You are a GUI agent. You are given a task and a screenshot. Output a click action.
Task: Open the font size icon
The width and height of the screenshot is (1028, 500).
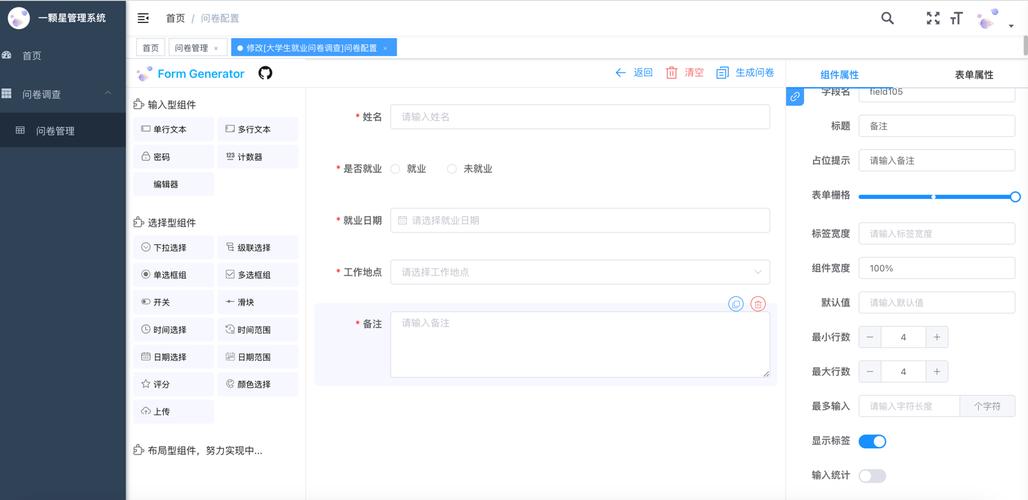[957, 18]
